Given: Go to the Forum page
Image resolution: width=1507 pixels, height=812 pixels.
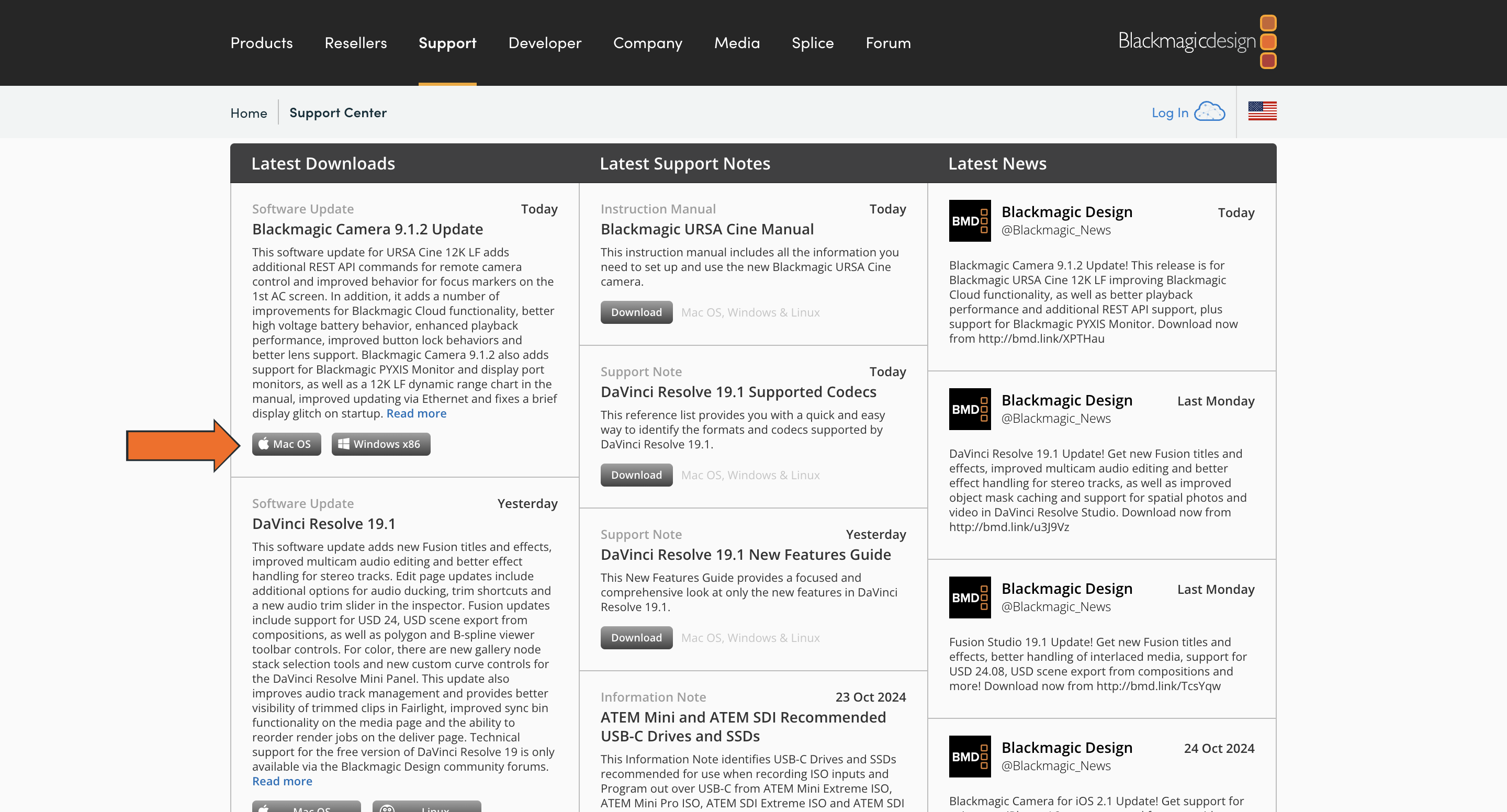Looking at the screenshot, I should [887, 43].
